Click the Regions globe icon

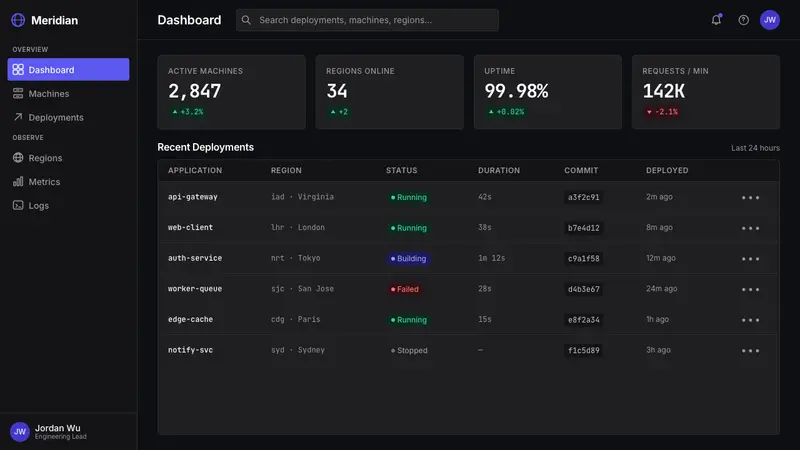tap(18, 158)
